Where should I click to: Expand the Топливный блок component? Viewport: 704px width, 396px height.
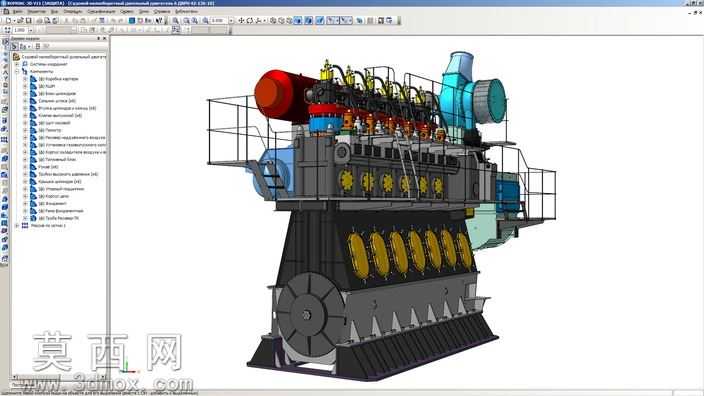(x=25, y=159)
